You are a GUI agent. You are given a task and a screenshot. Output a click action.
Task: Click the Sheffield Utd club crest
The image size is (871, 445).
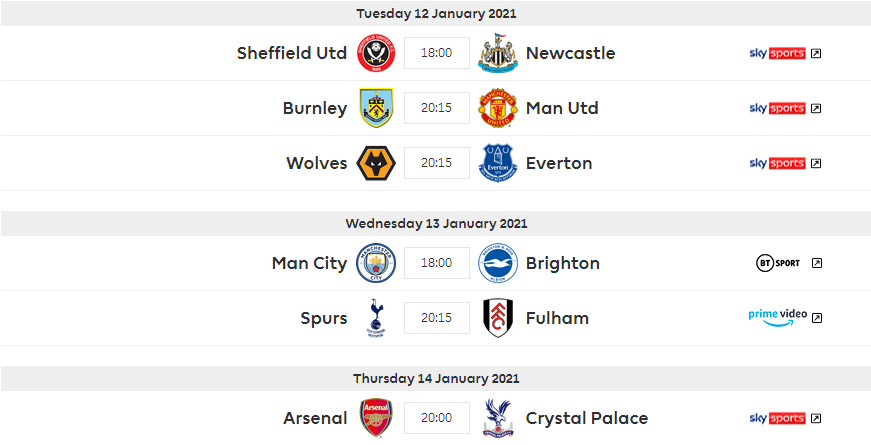tap(376, 53)
